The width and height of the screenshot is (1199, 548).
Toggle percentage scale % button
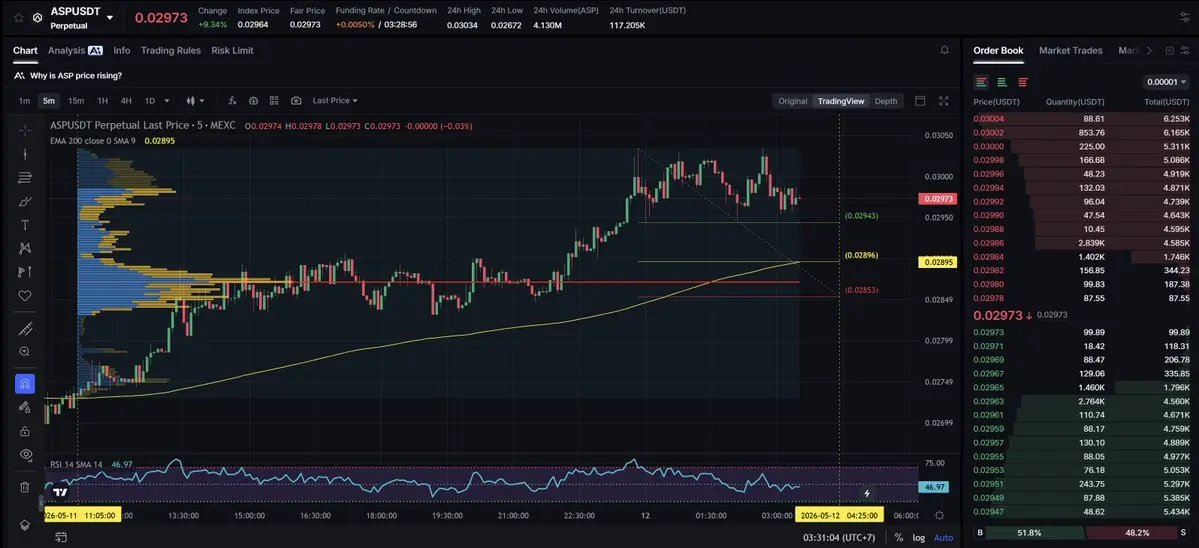click(898, 538)
